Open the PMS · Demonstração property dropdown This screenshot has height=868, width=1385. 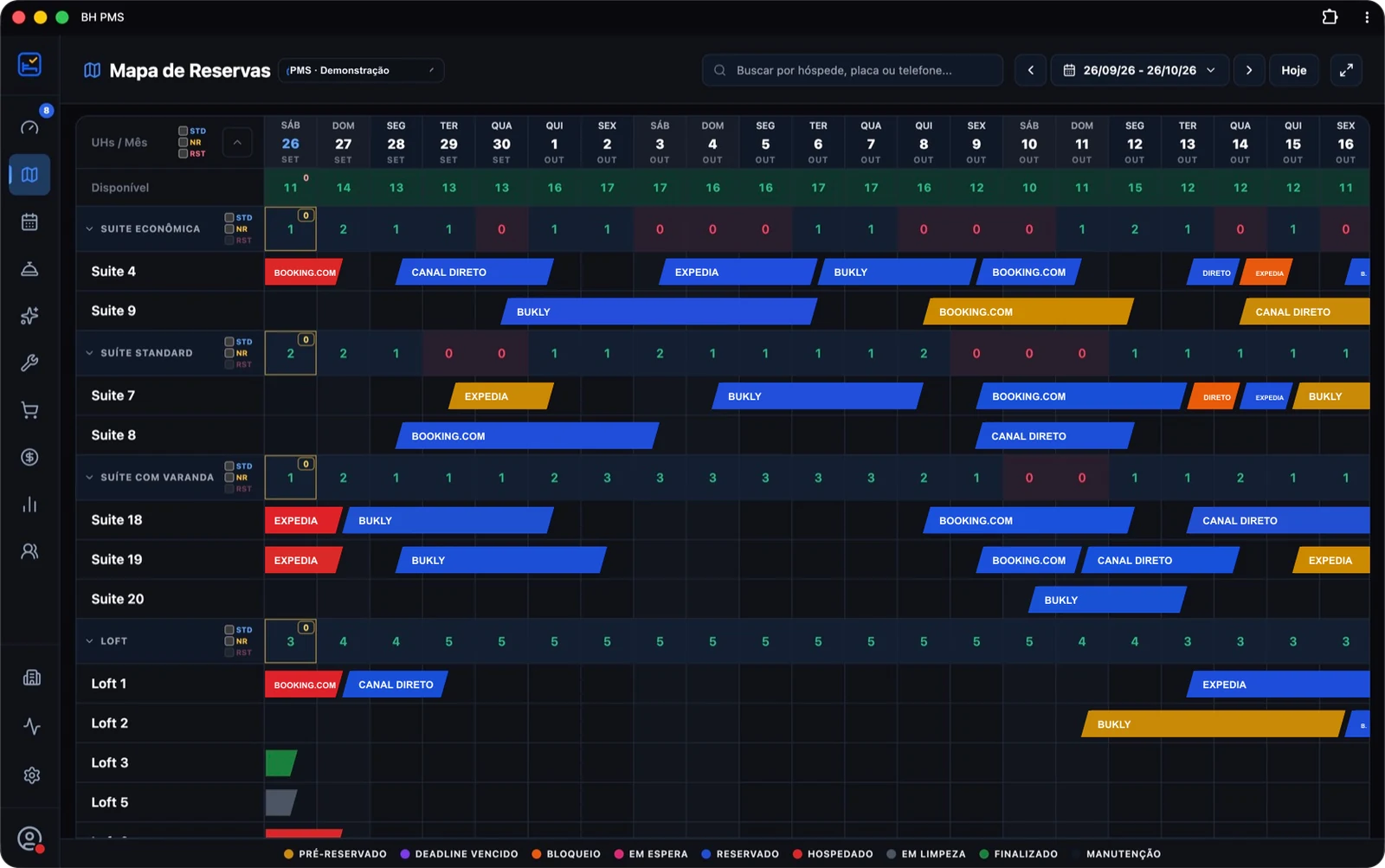[361, 70]
